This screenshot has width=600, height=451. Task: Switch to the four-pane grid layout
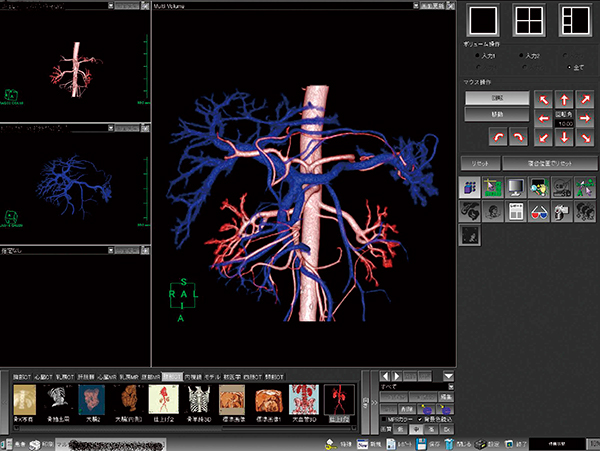coord(529,19)
